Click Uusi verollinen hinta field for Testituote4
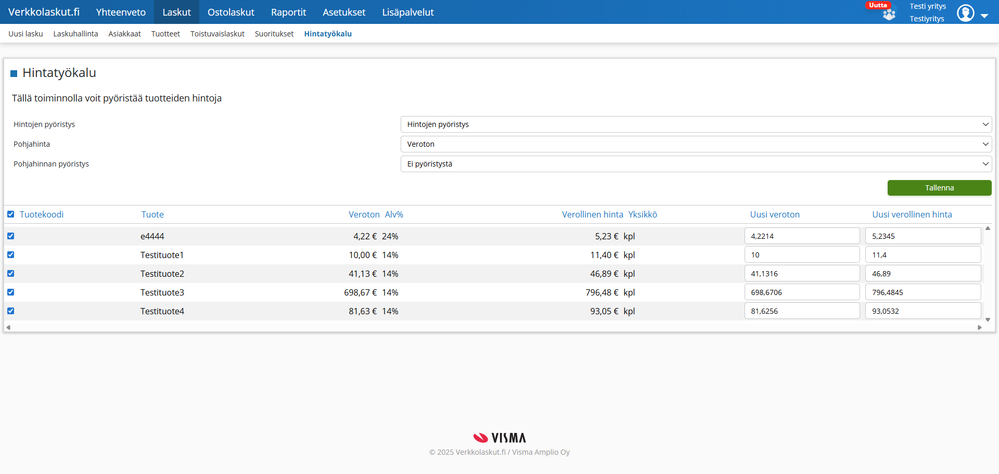This screenshot has width=999, height=474. 922,311
